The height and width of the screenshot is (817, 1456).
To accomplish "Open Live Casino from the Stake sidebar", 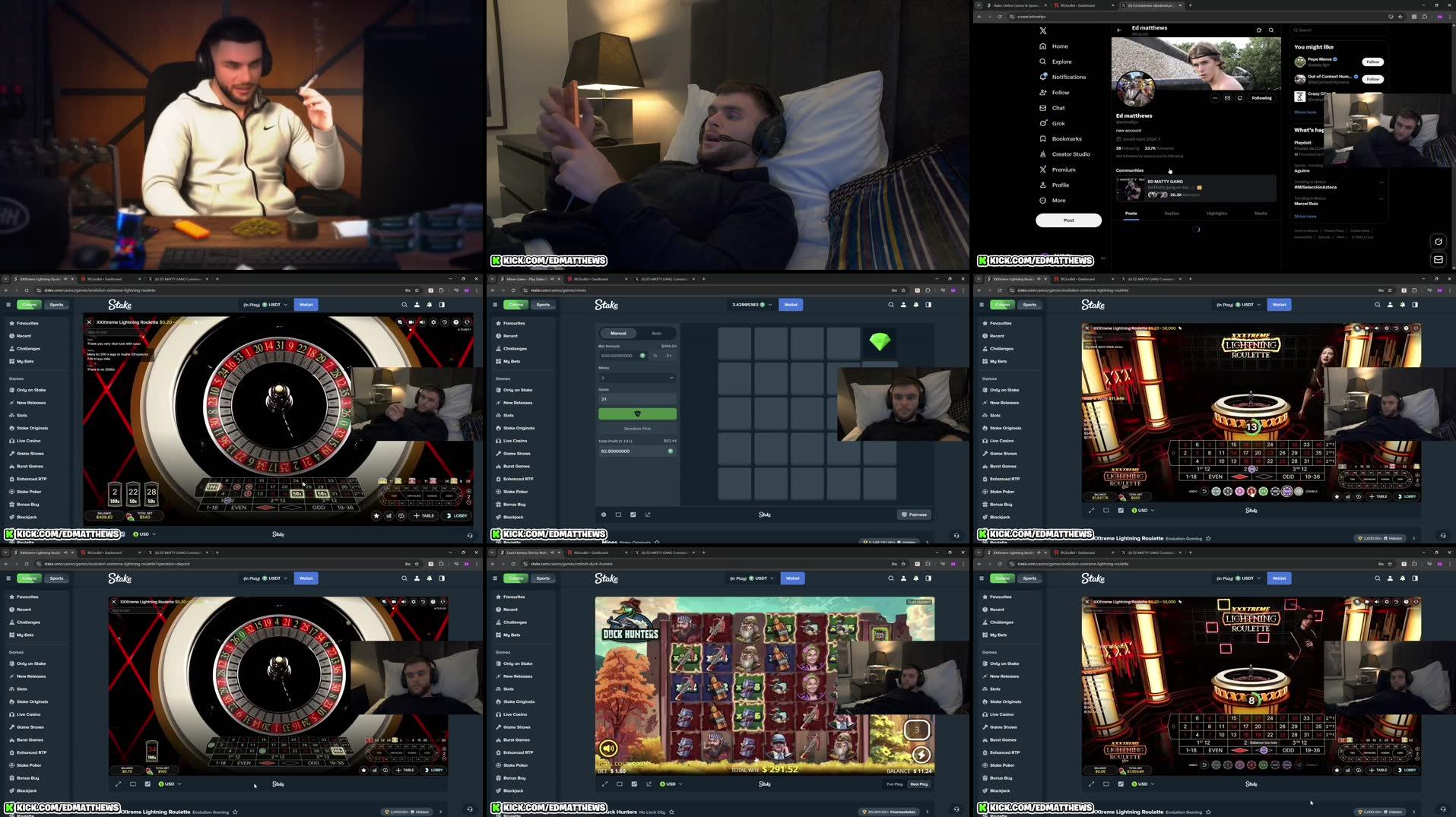I will [x=29, y=440].
